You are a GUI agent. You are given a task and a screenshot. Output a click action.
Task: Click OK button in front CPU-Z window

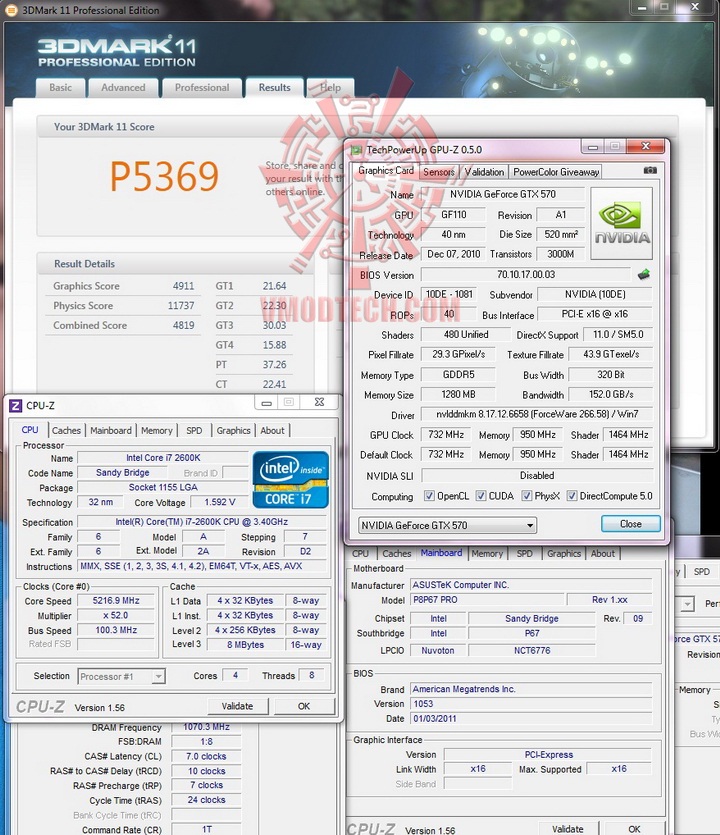tap(304, 706)
